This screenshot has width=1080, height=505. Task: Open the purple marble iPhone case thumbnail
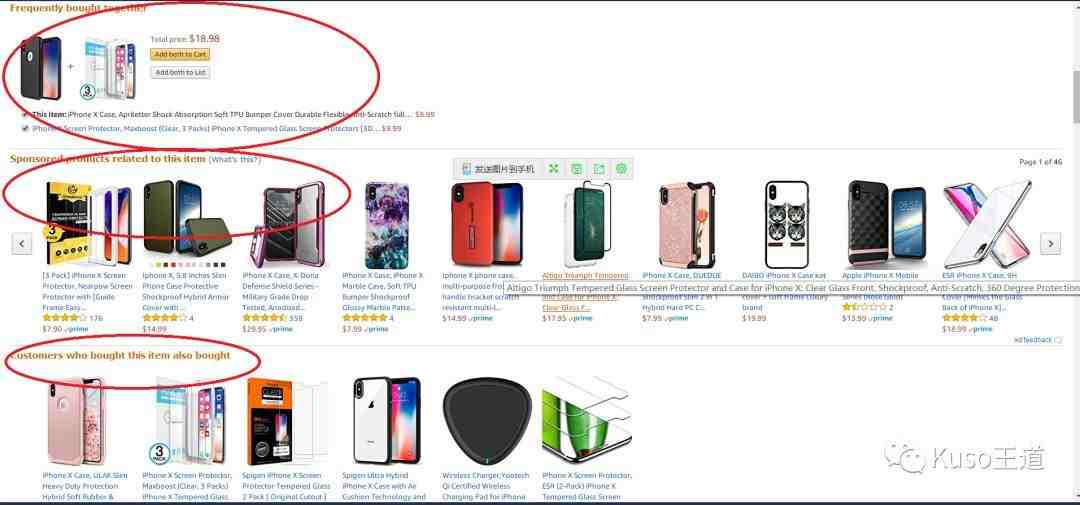(x=386, y=225)
